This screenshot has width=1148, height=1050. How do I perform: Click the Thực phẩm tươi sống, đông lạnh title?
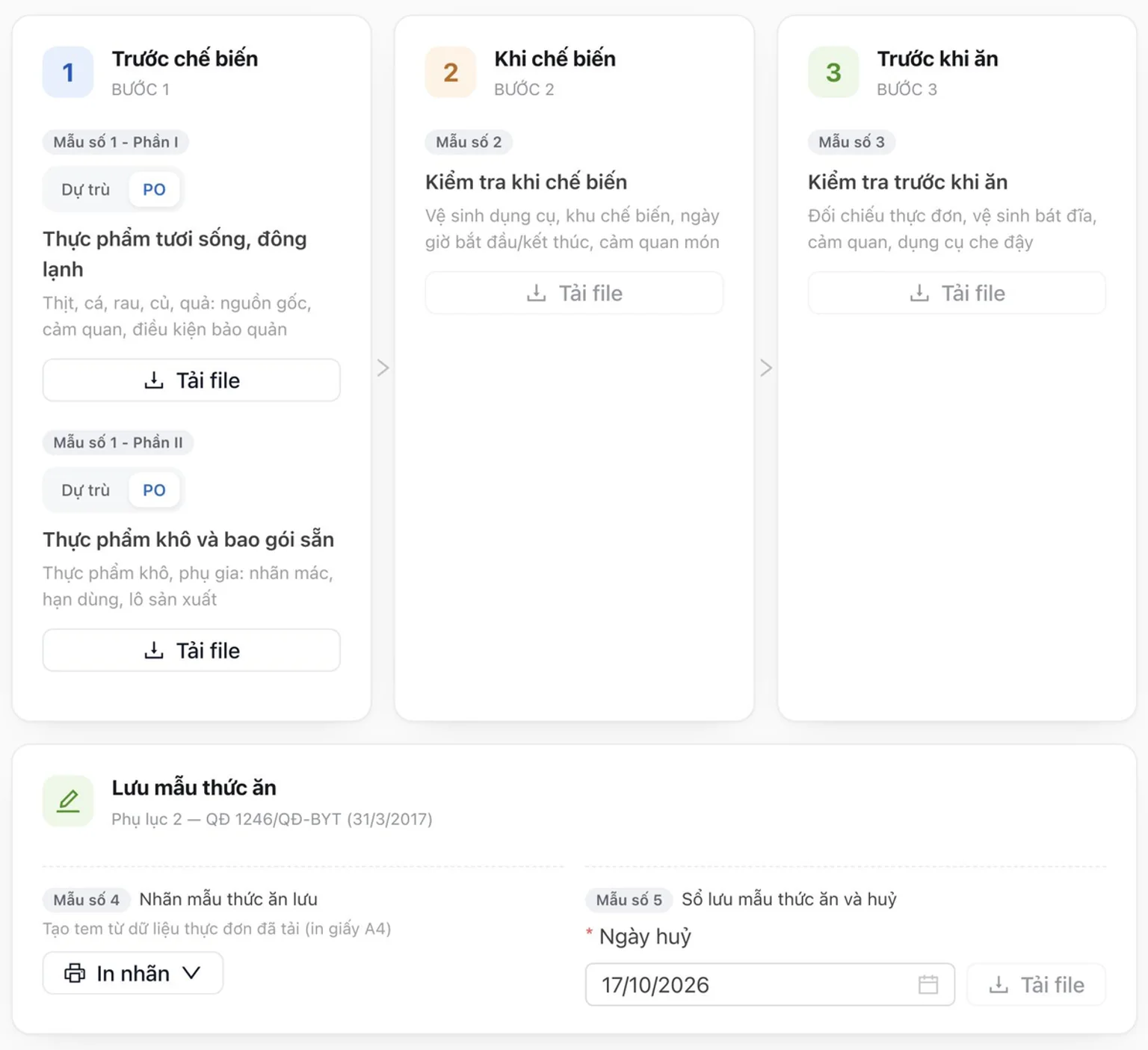[x=175, y=254]
